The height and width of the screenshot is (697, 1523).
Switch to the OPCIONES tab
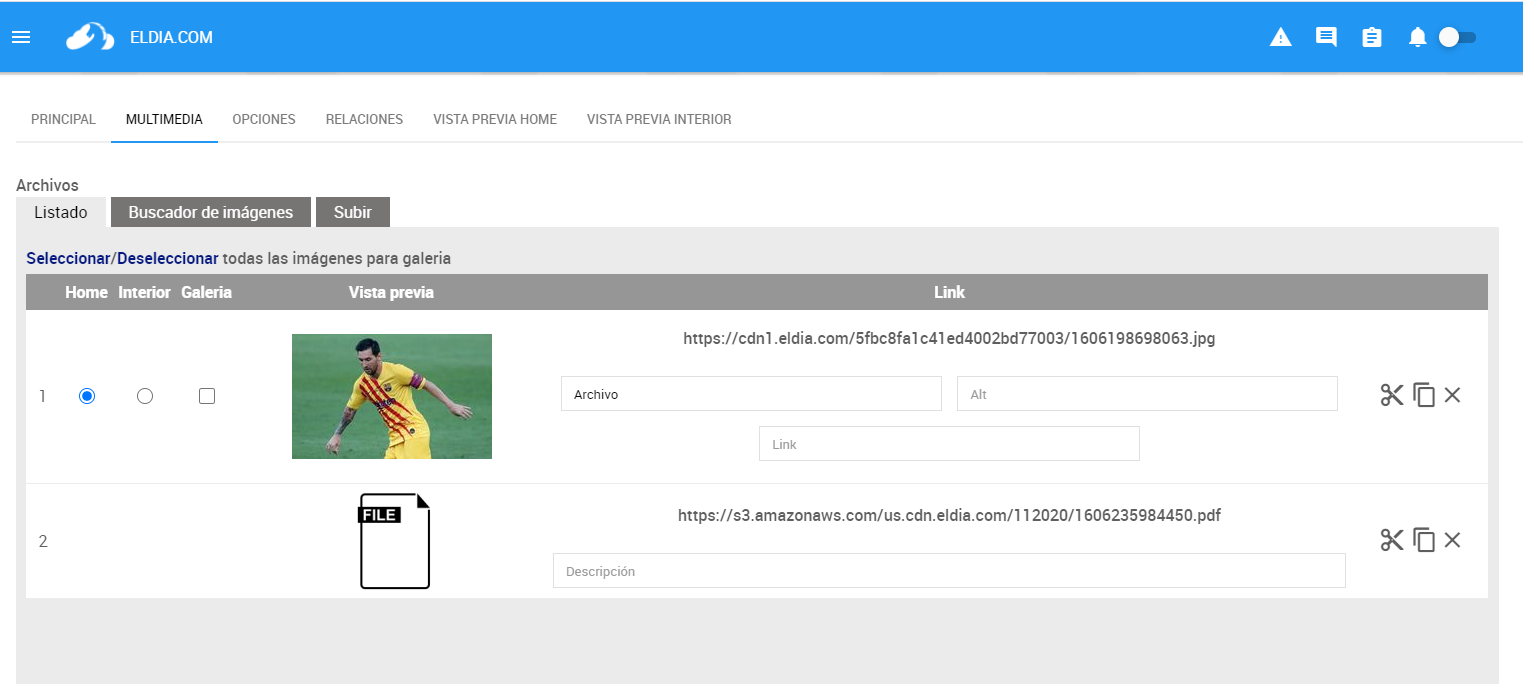(x=264, y=119)
